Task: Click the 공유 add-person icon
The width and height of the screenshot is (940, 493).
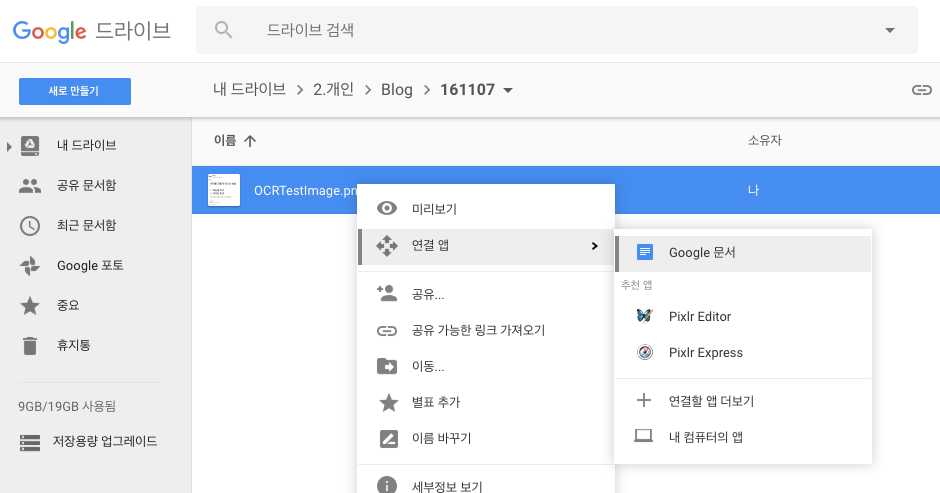Action: [387, 293]
